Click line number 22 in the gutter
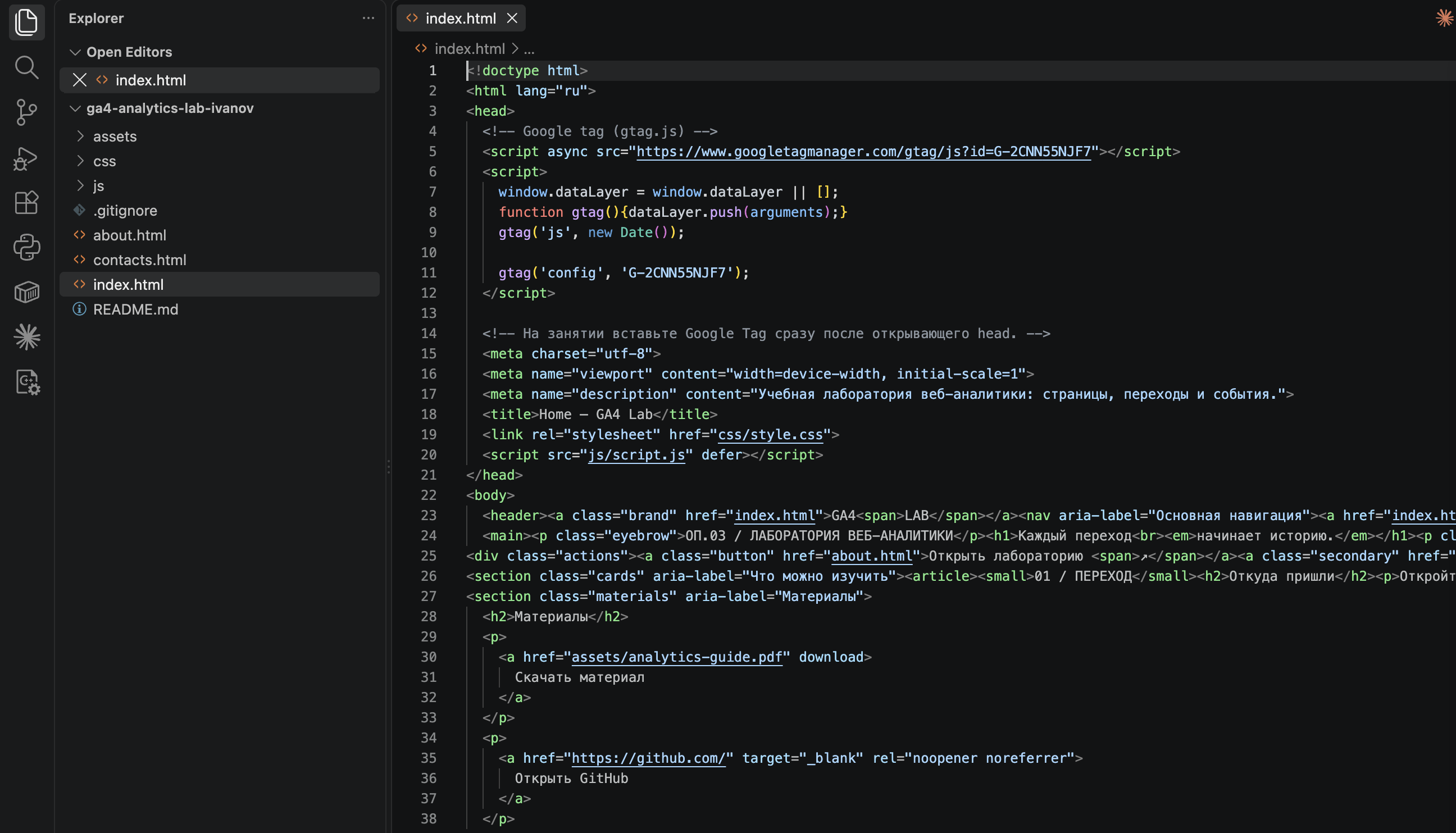The image size is (1456, 833). click(429, 495)
